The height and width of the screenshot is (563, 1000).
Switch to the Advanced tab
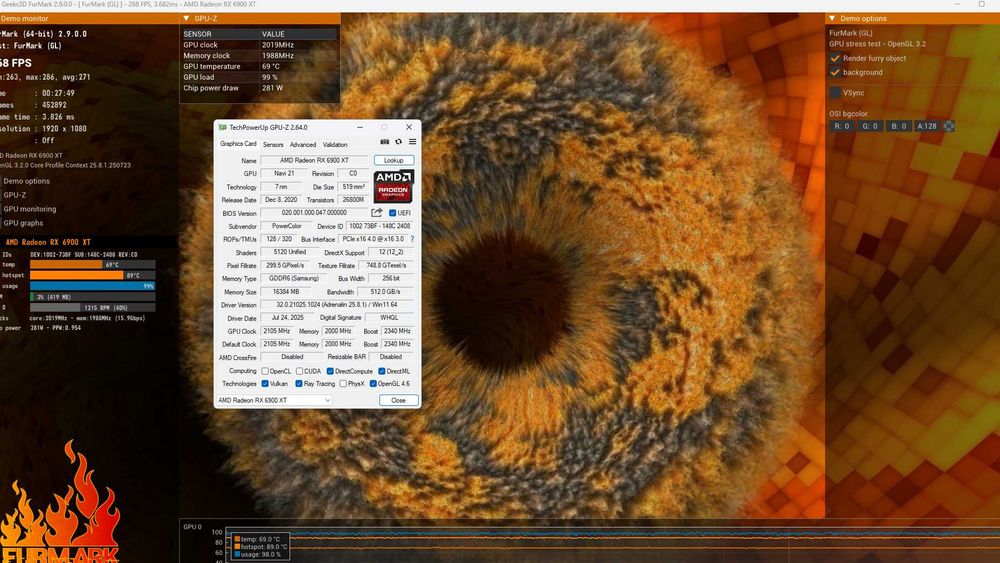tap(303, 145)
